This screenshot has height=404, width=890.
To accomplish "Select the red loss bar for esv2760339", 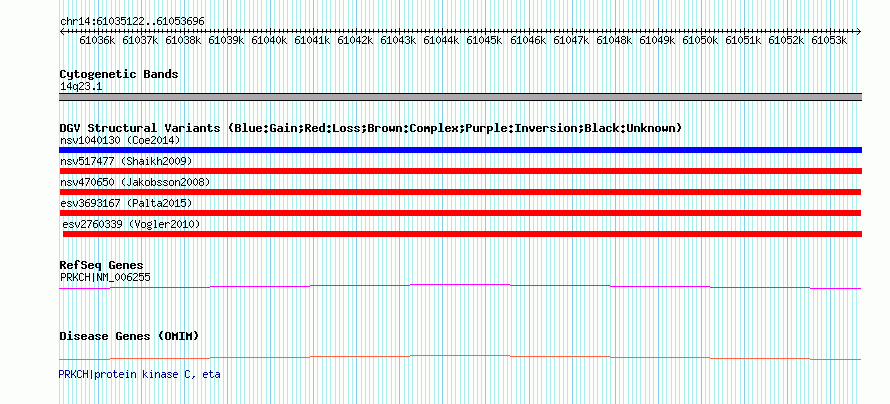I will 462,234.
